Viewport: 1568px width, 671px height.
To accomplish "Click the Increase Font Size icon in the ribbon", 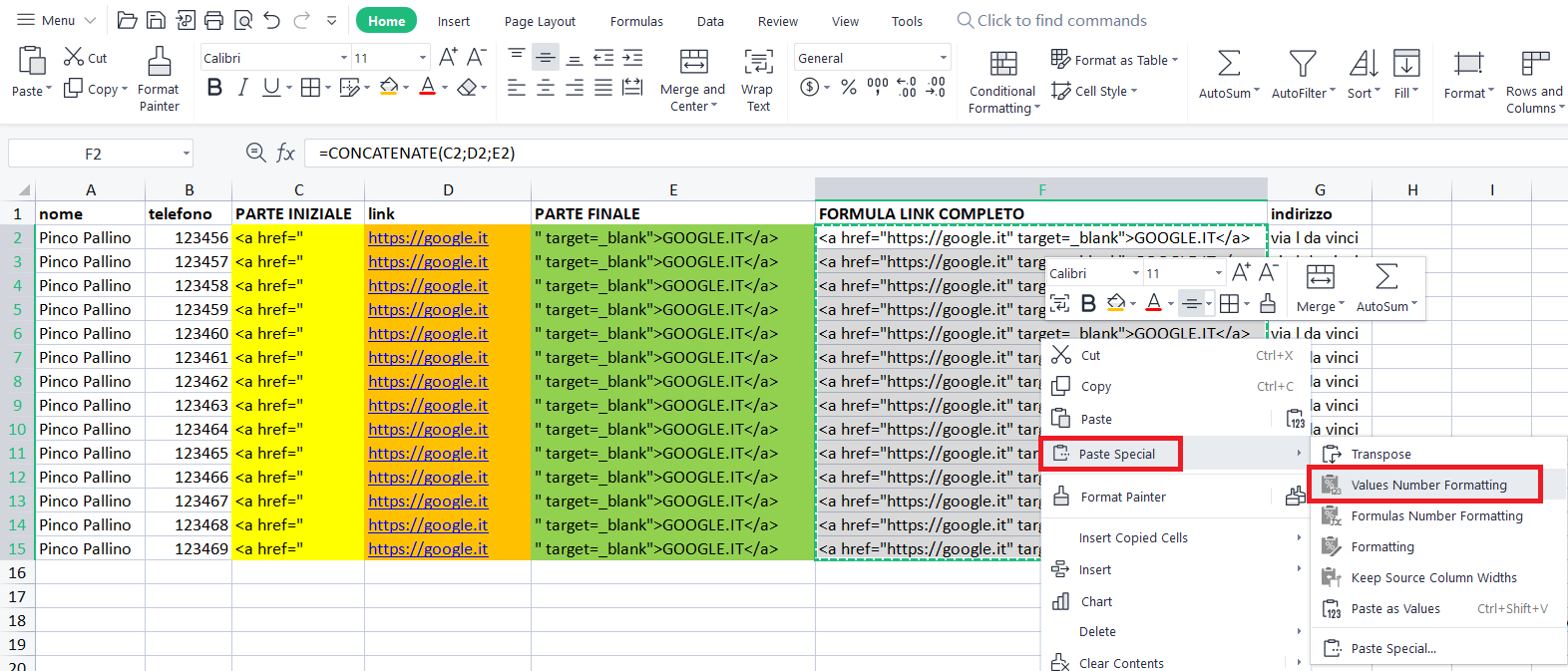I will click(448, 57).
